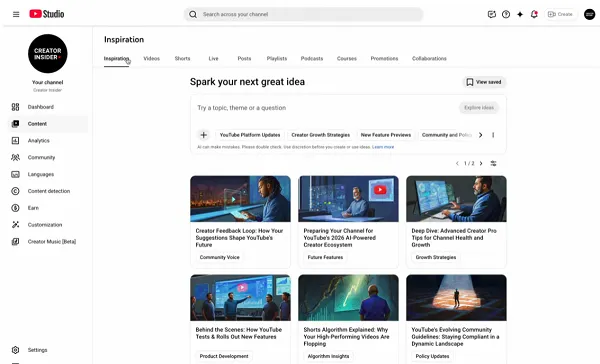
Task: Select Creator Growth Strategies chip
Action: [321, 135]
